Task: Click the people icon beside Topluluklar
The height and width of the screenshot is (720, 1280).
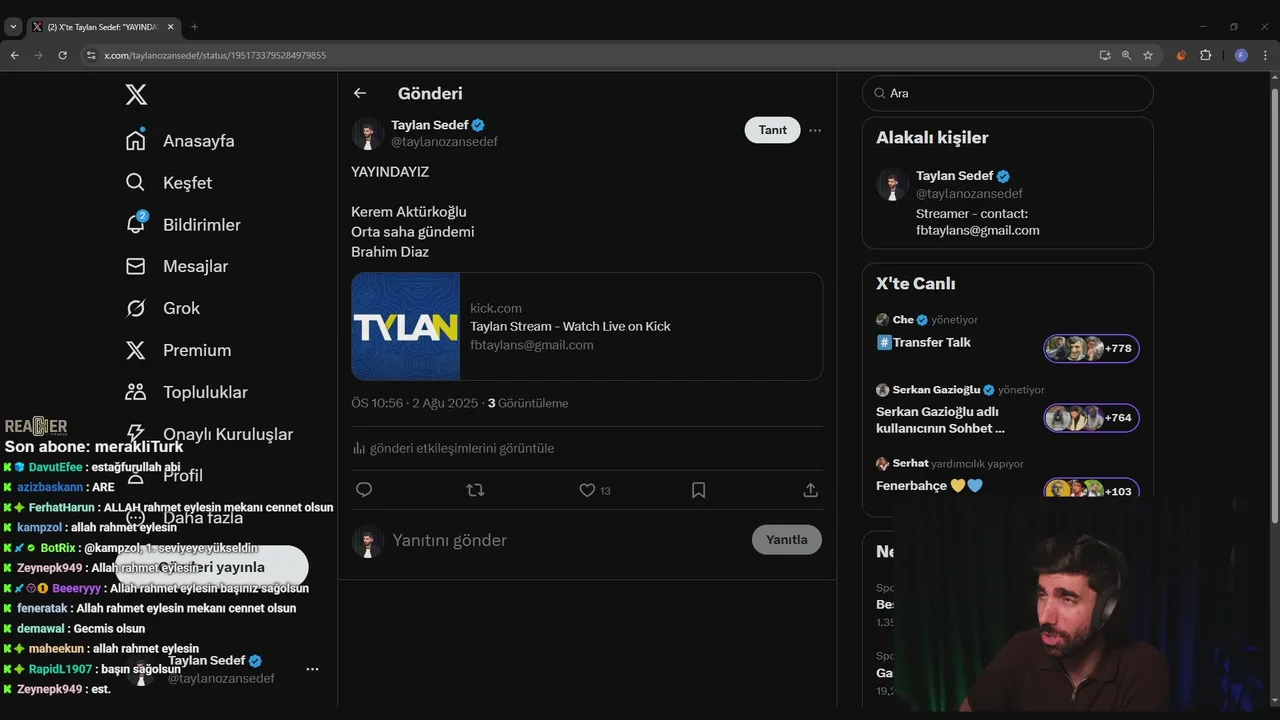Action: coord(136,392)
